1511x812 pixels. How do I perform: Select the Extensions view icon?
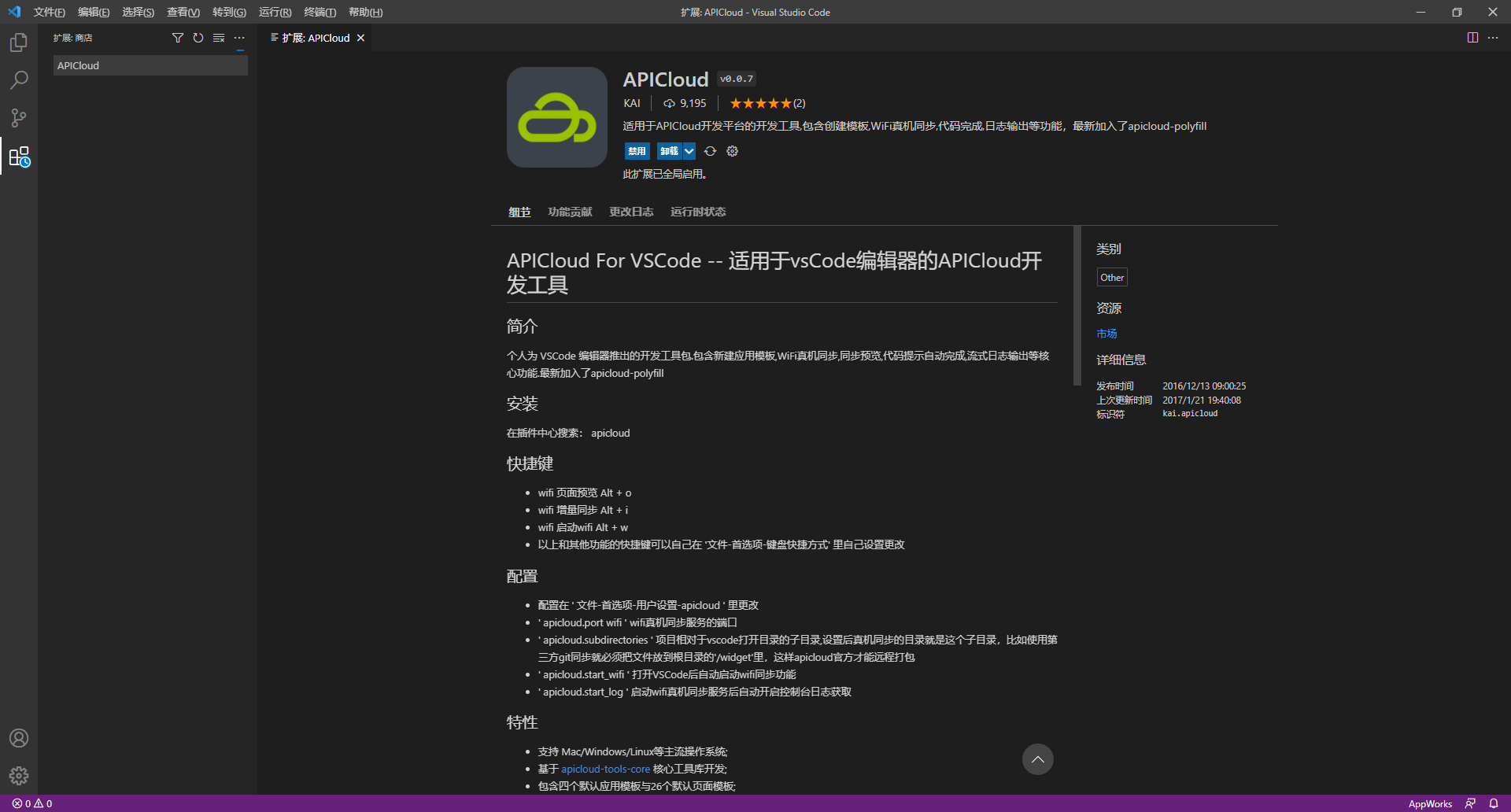click(x=19, y=157)
